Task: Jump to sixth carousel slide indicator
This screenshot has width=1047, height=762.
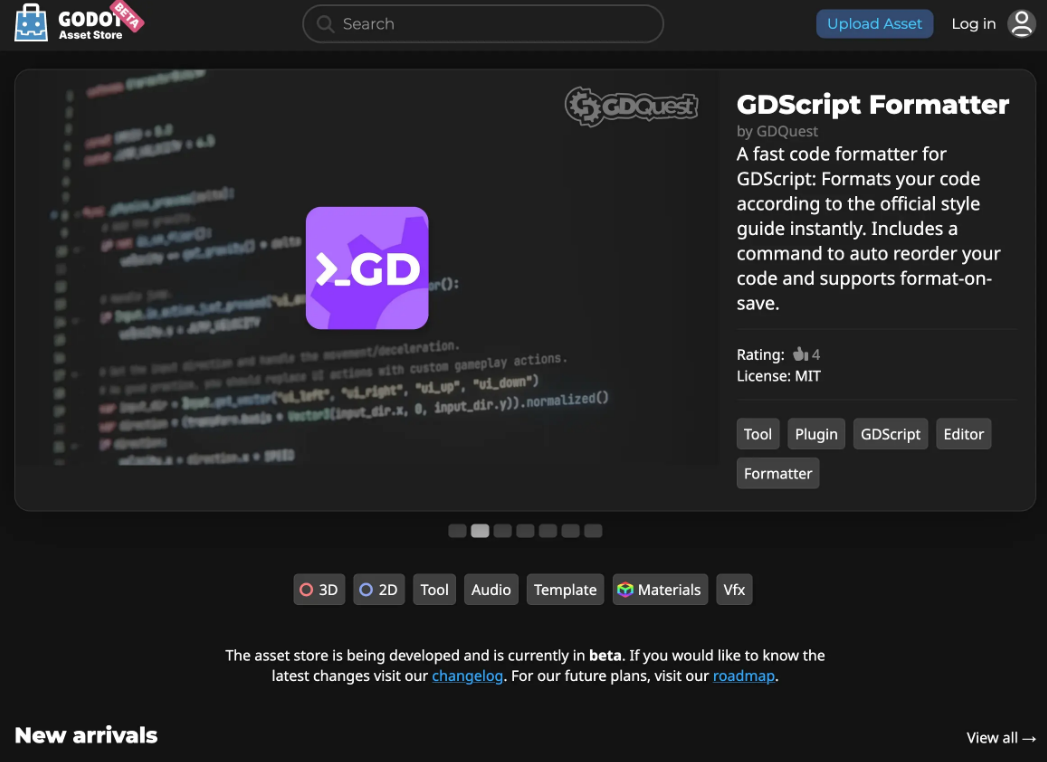Action: [571, 531]
